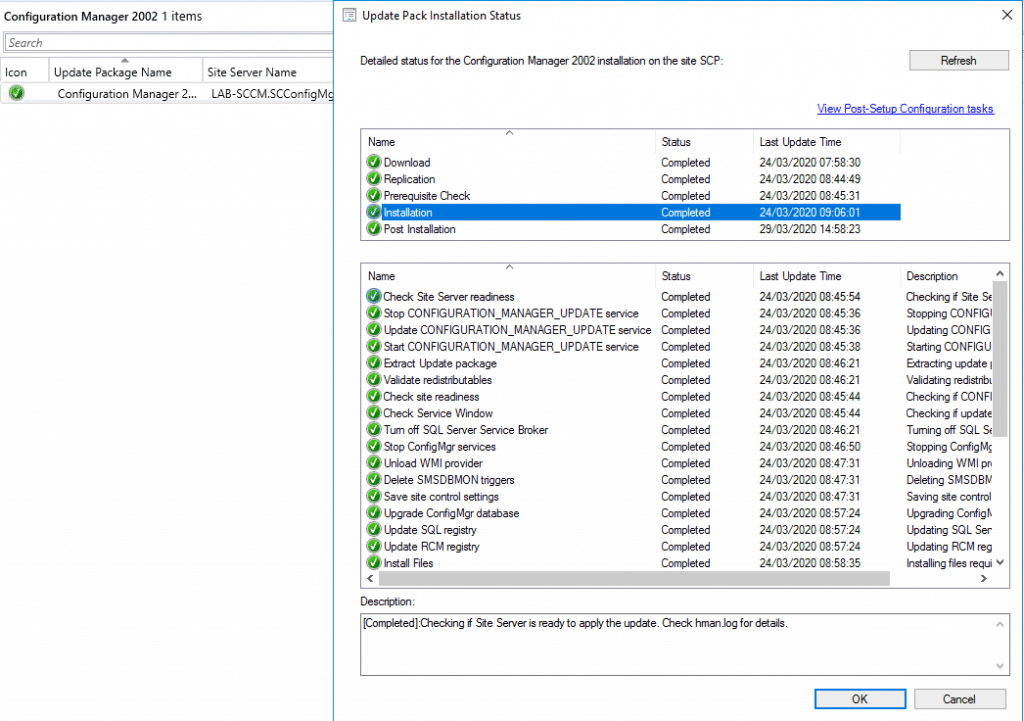The height and width of the screenshot is (721, 1024).
Task: Open View Post-Setup Configuration tasks link
Action: point(905,108)
